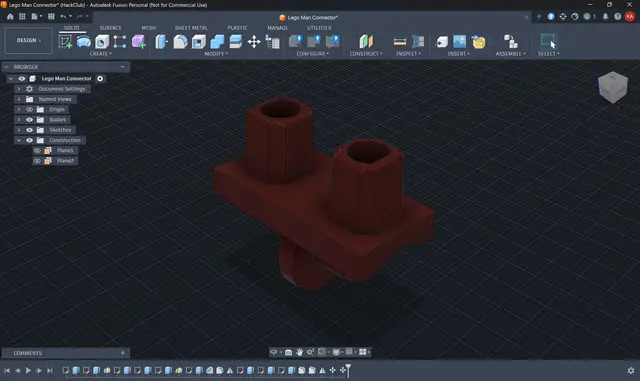The width and height of the screenshot is (640, 381).
Task: Open the Modify dropdown menu
Action: [x=216, y=54]
